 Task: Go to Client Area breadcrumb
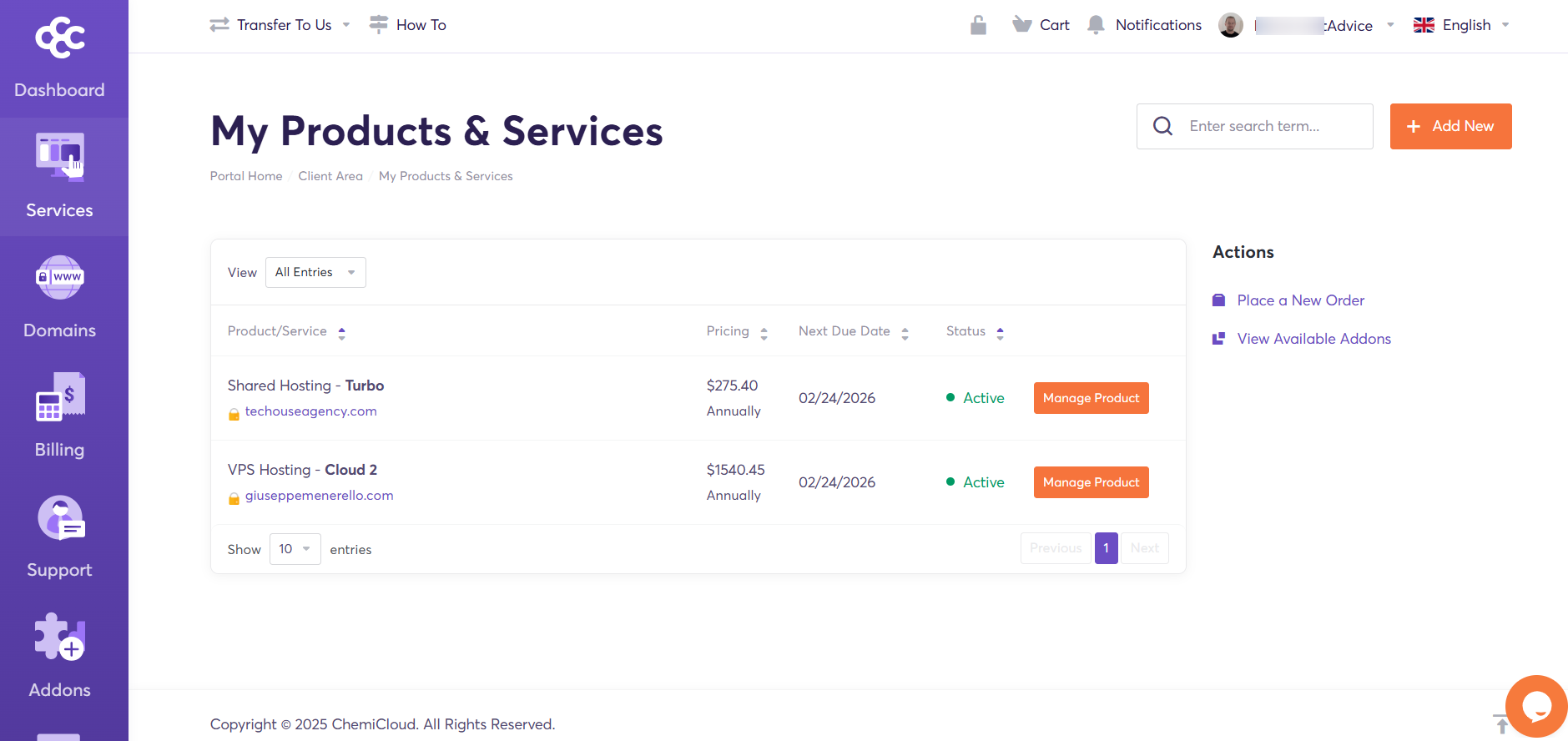tap(330, 176)
